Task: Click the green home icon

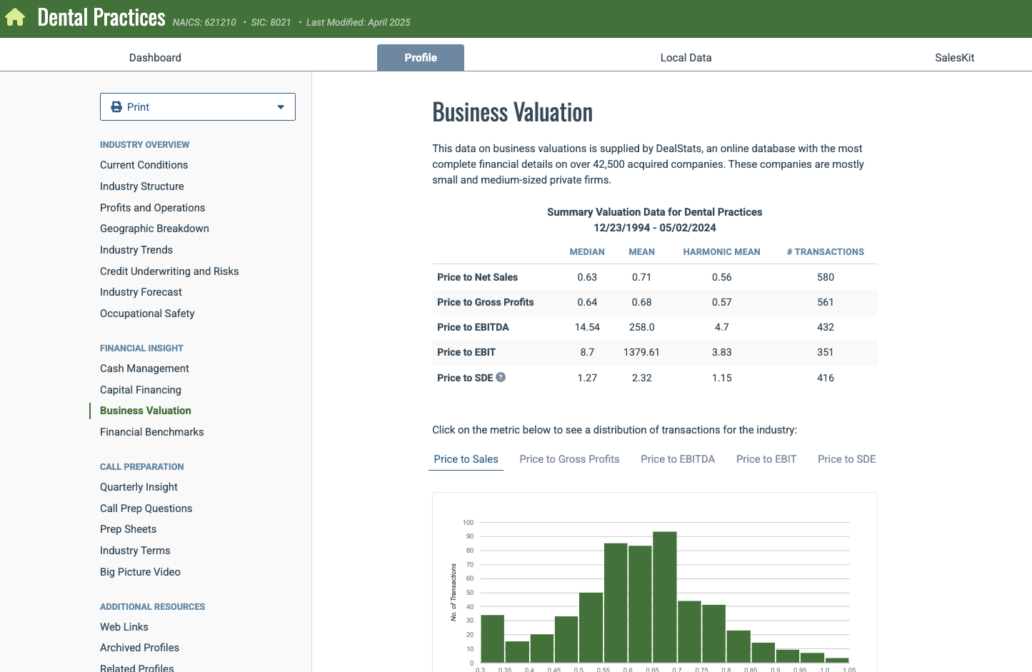Action: [15, 18]
